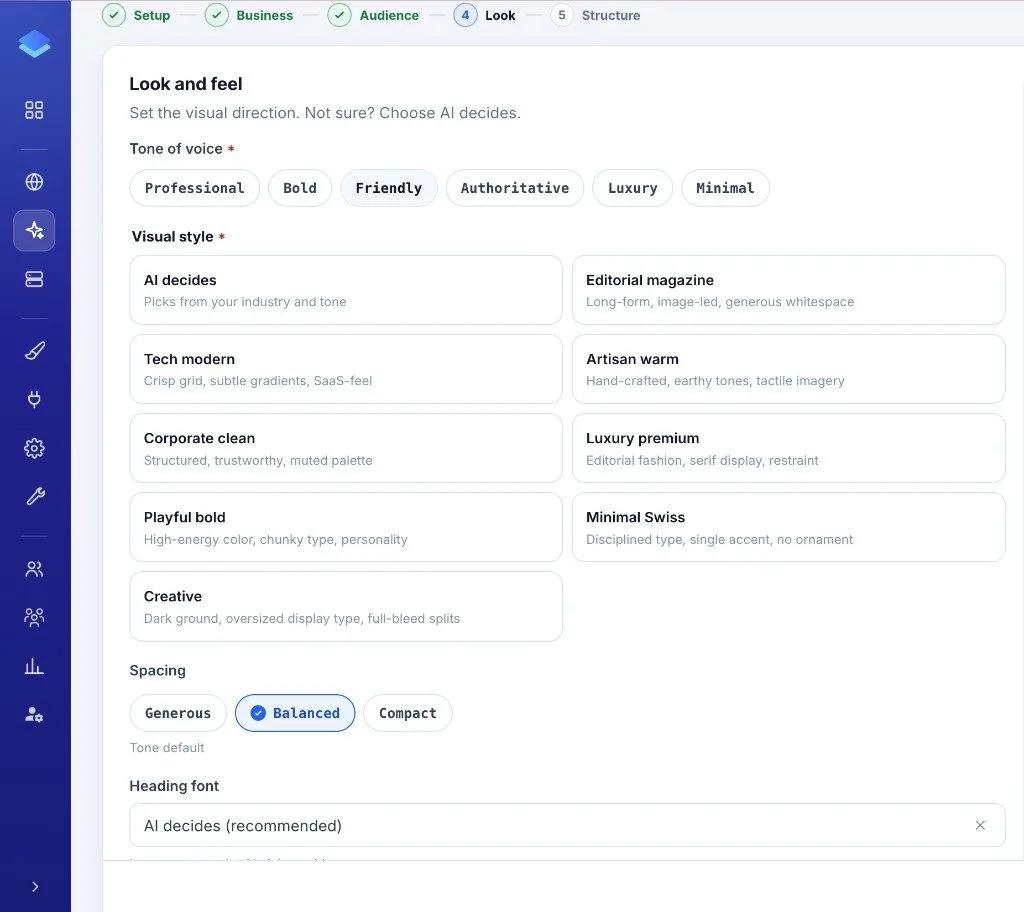Choose the Friendly tone
Screen dimensions: 1024x912
tap(389, 188)
